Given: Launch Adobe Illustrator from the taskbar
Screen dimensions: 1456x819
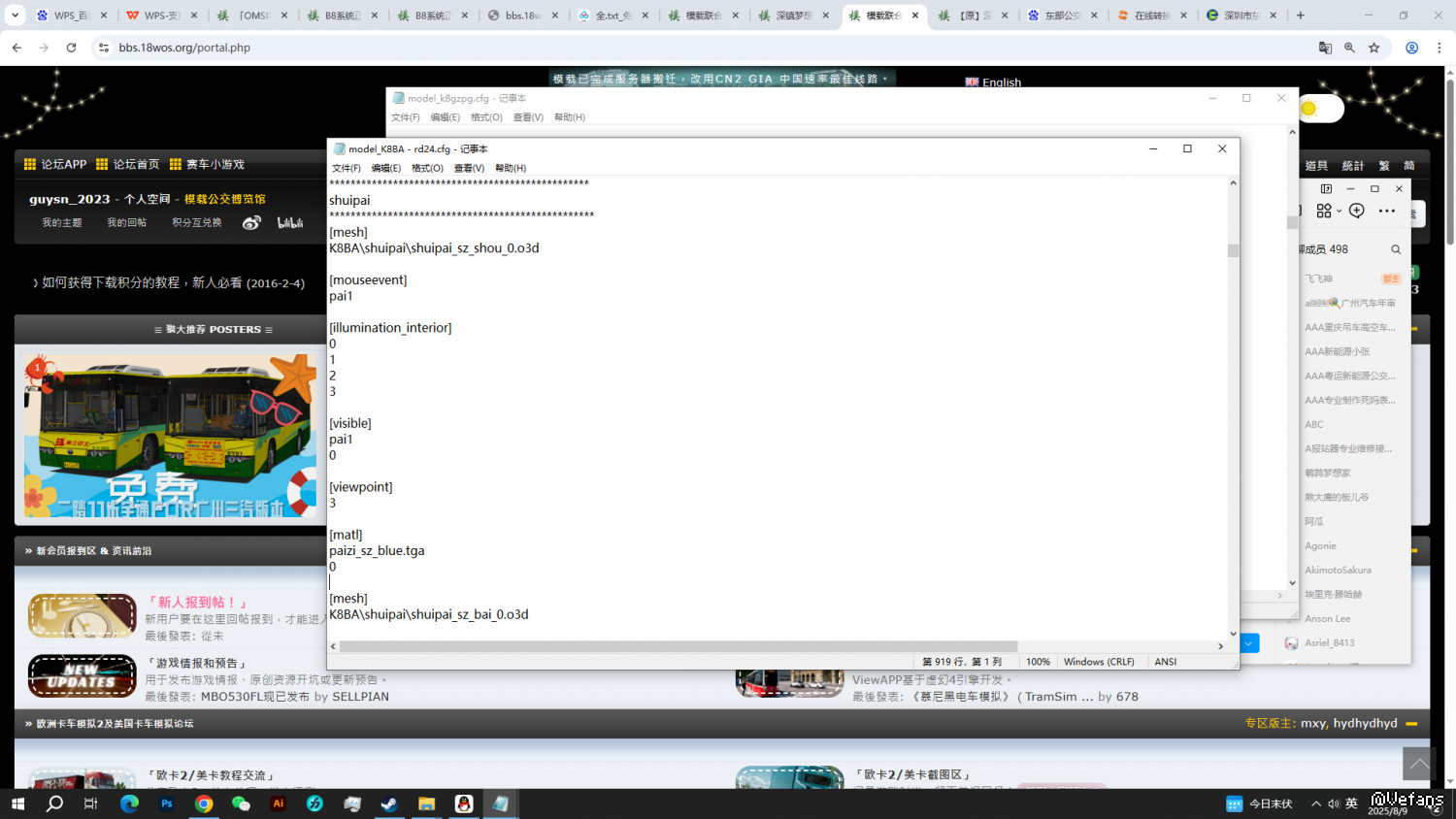Looking at the screenshot, I should pos(279,803).
